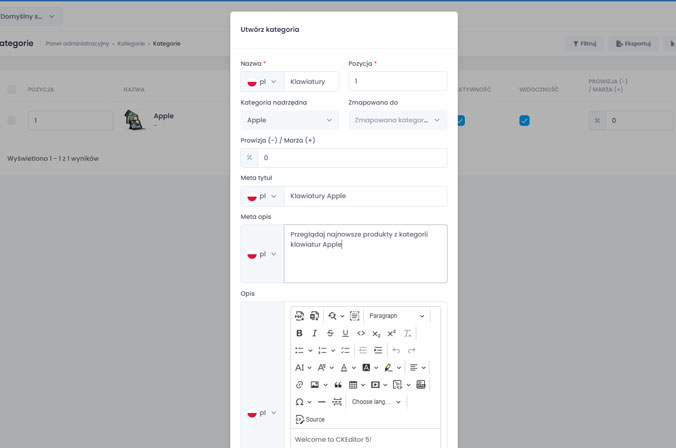Viewport: 676px width, 448px height.
Task: Click the Filtruj button
Action: (584, 44)
